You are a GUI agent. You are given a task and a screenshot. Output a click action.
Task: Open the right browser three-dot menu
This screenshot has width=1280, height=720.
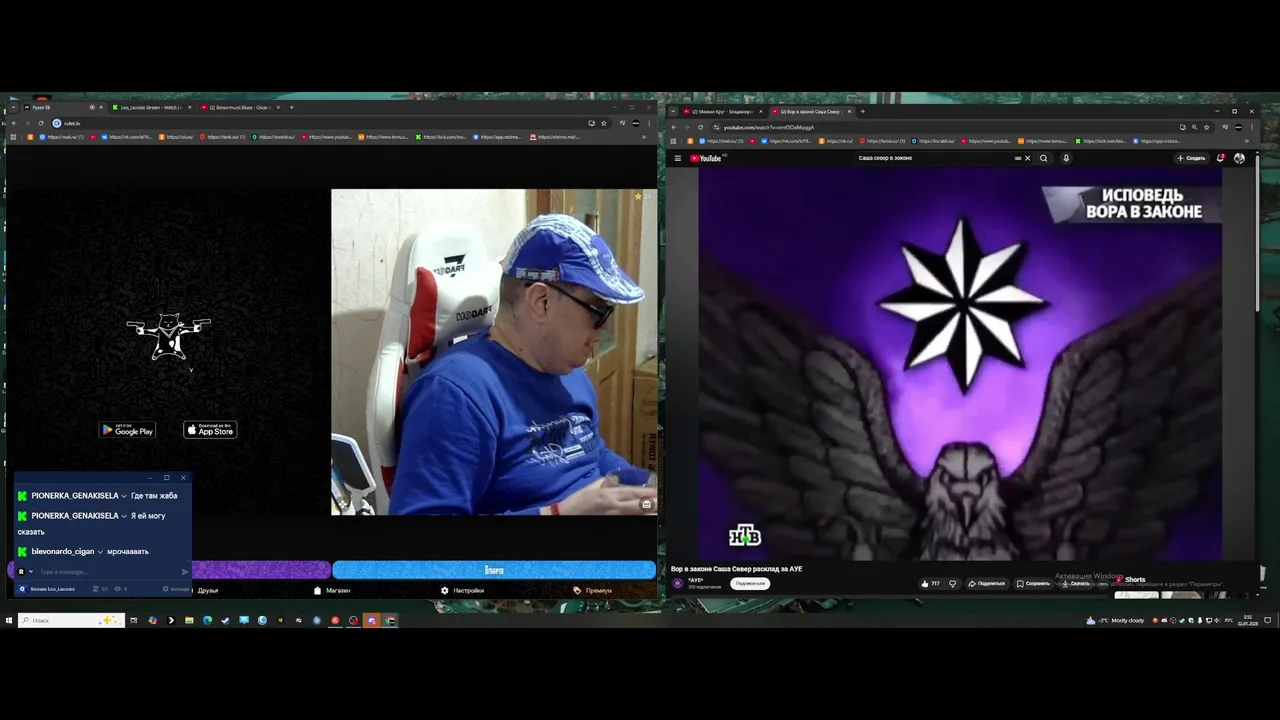click(x=1253, y=127)
